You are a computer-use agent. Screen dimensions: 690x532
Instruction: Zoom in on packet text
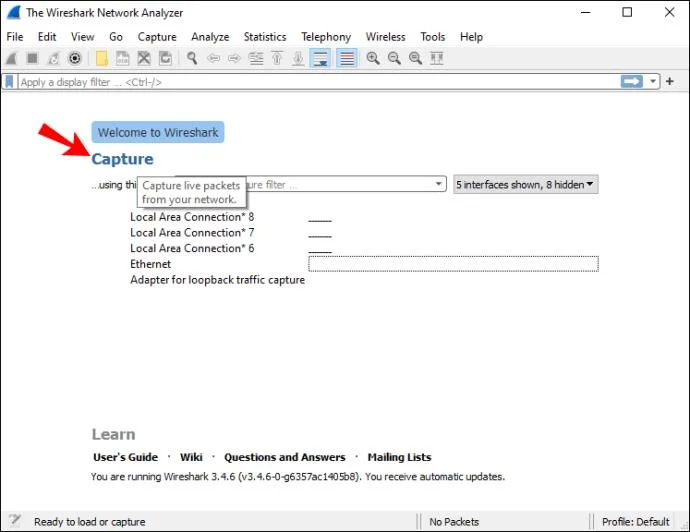(x=373, y=58)
